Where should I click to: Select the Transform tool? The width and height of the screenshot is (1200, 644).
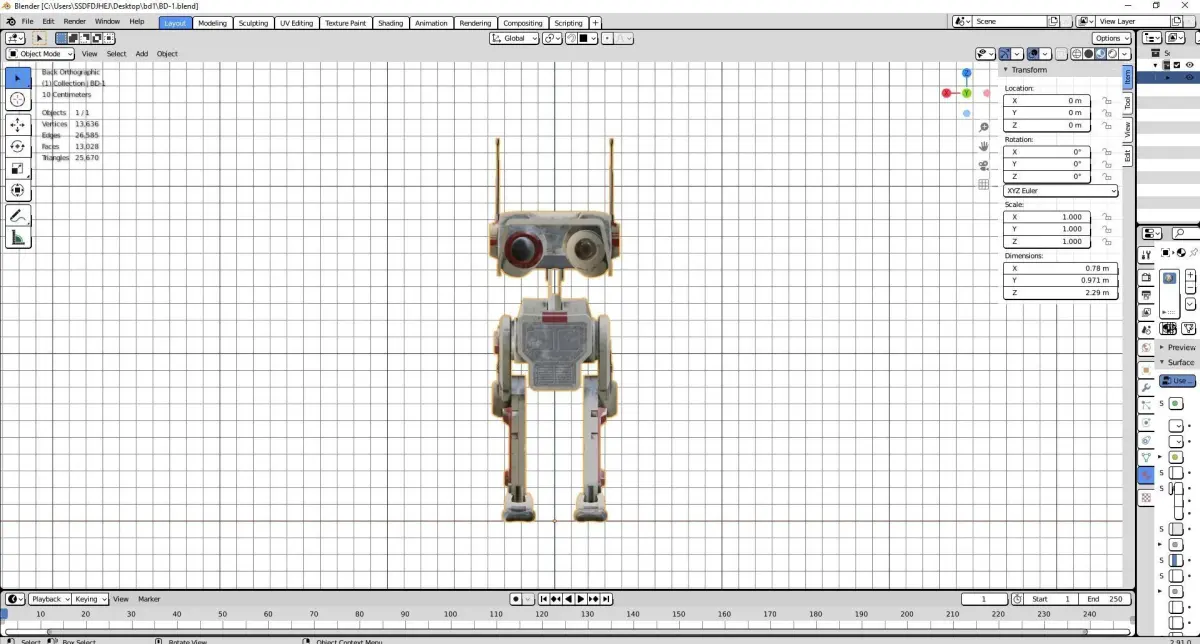click(18, 190)
